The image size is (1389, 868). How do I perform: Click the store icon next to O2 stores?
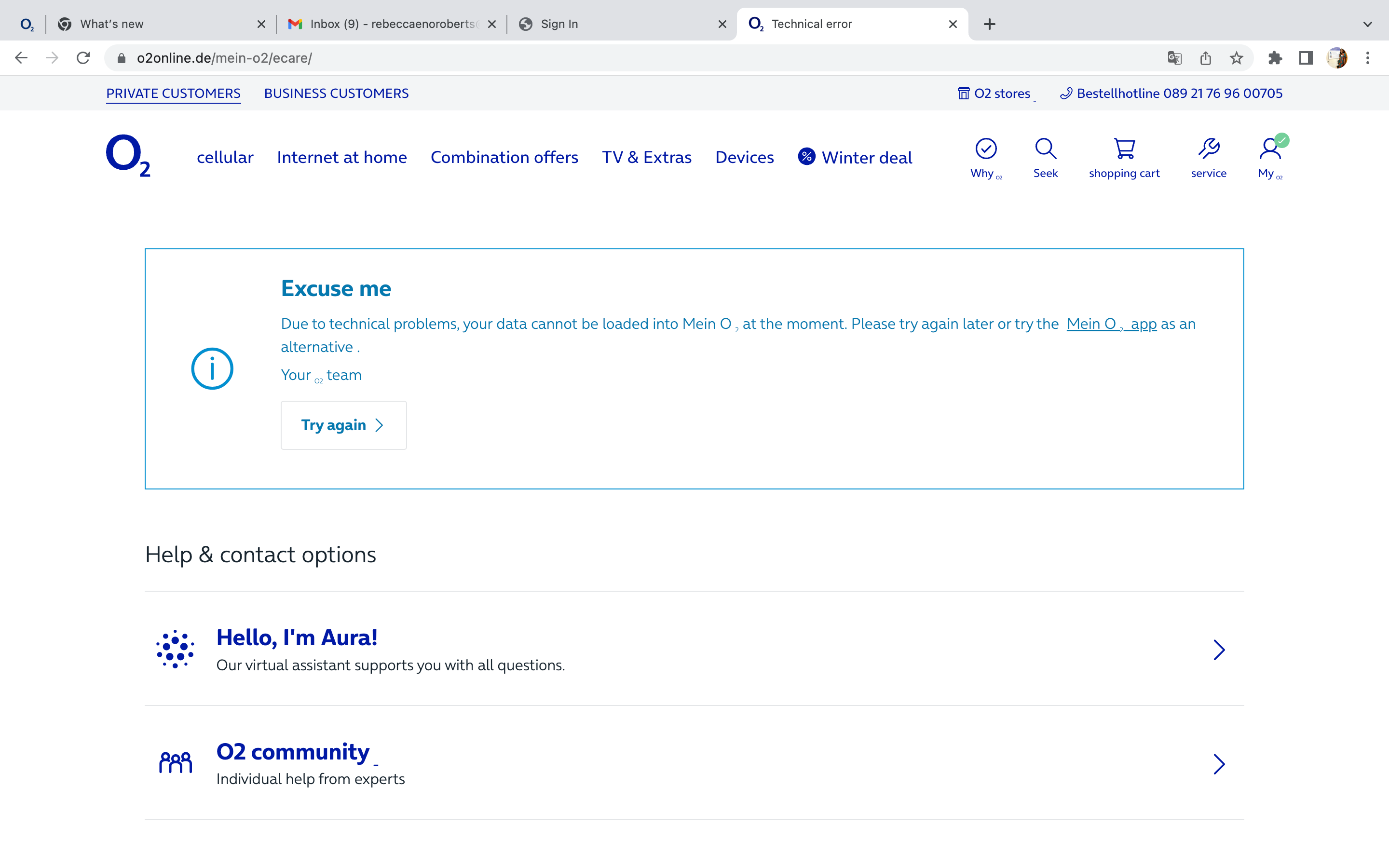click(964, 93)
